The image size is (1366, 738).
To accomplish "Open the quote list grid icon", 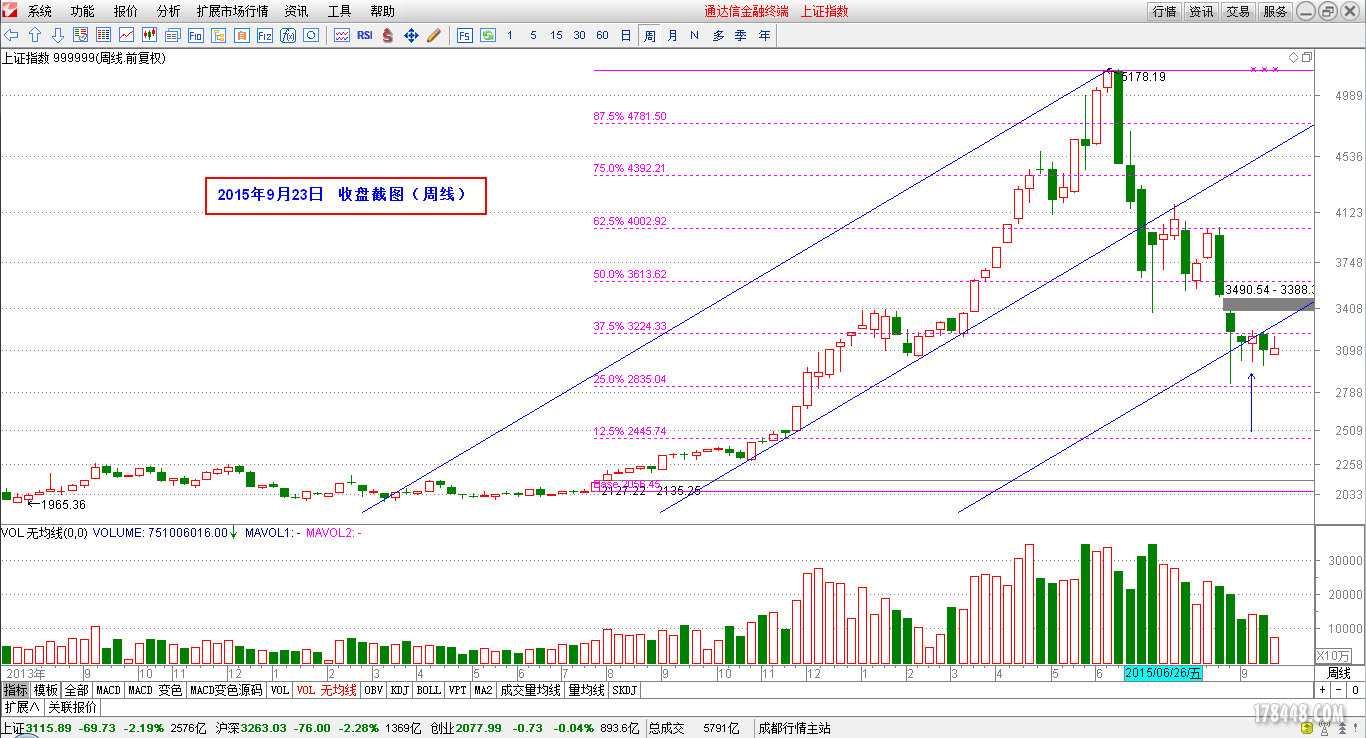I will (x=102, y=35).
